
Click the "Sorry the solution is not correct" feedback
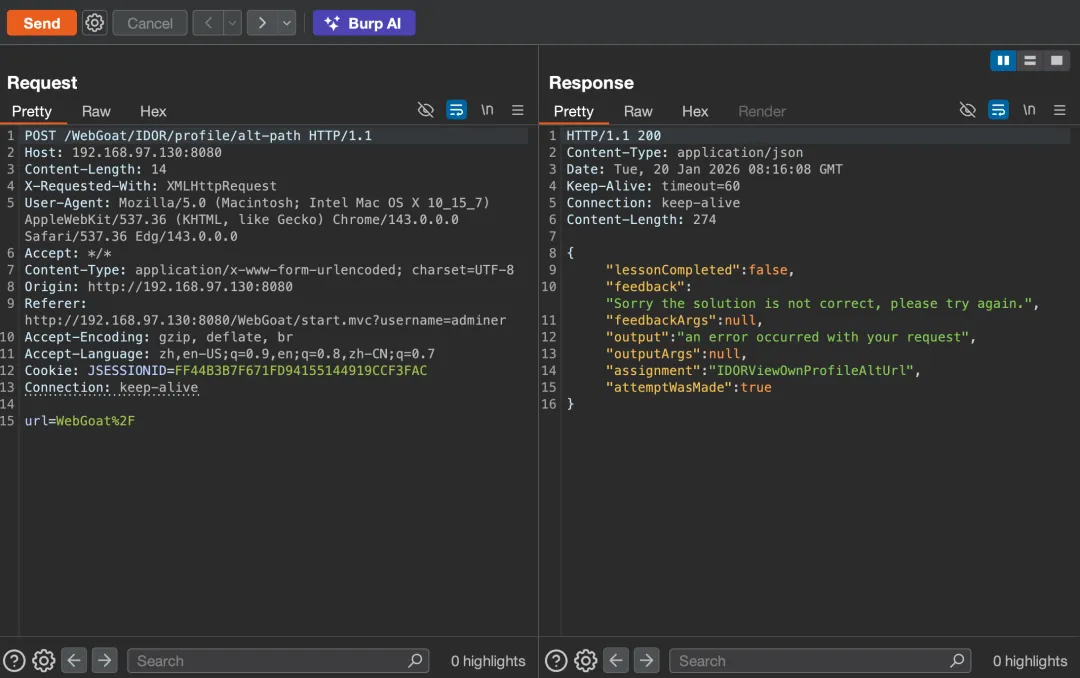tap(822, 304)
